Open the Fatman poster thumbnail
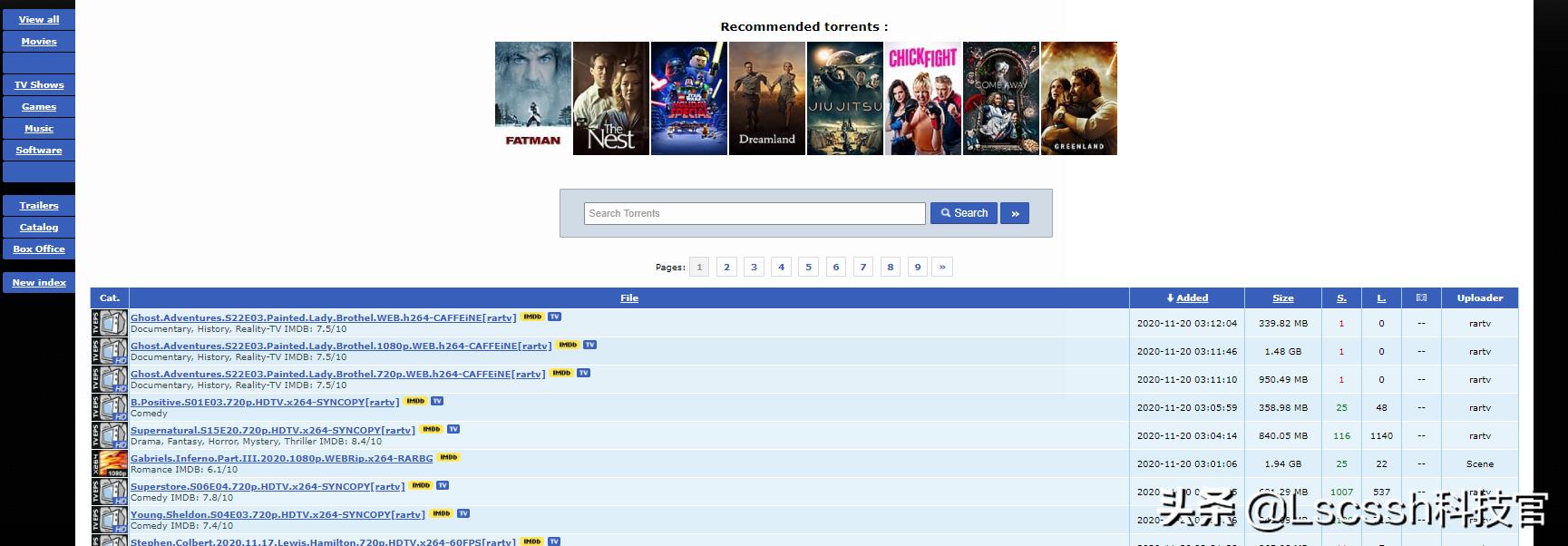This screenshot has height=546, width=1568. [533, 98]
